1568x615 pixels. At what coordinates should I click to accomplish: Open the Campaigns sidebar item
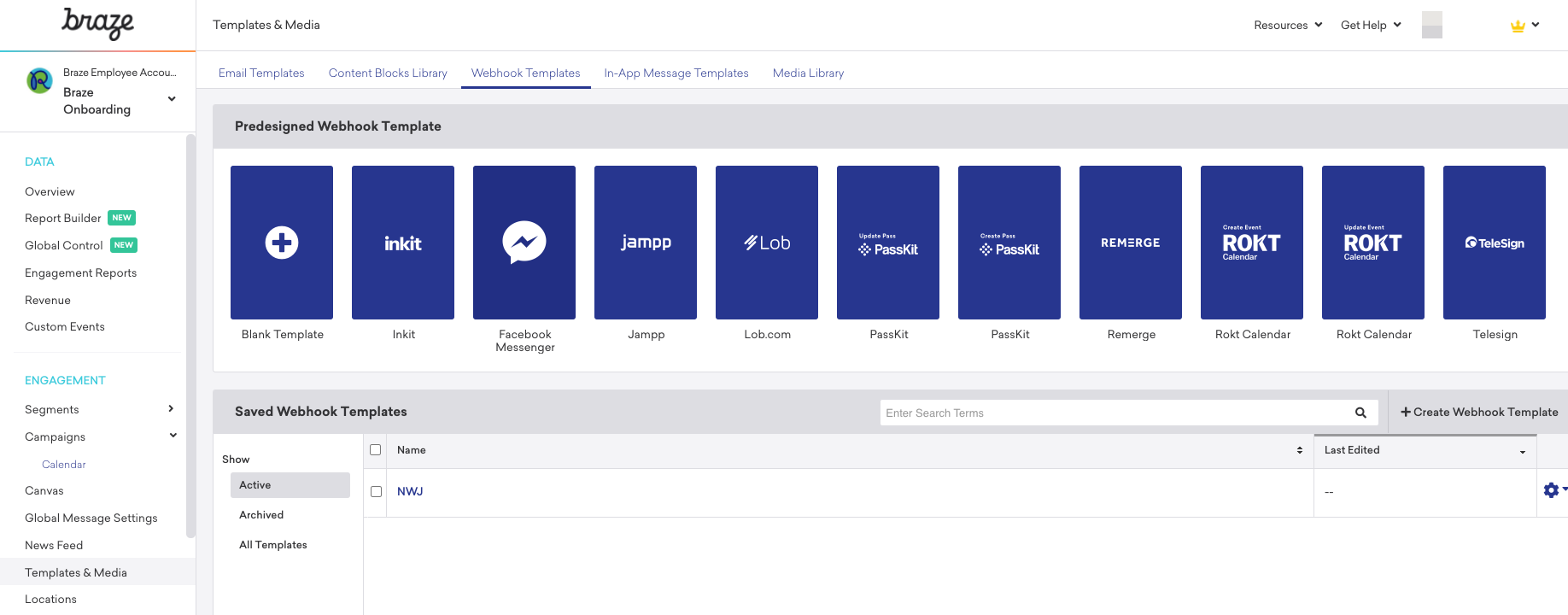pos(55,436)
